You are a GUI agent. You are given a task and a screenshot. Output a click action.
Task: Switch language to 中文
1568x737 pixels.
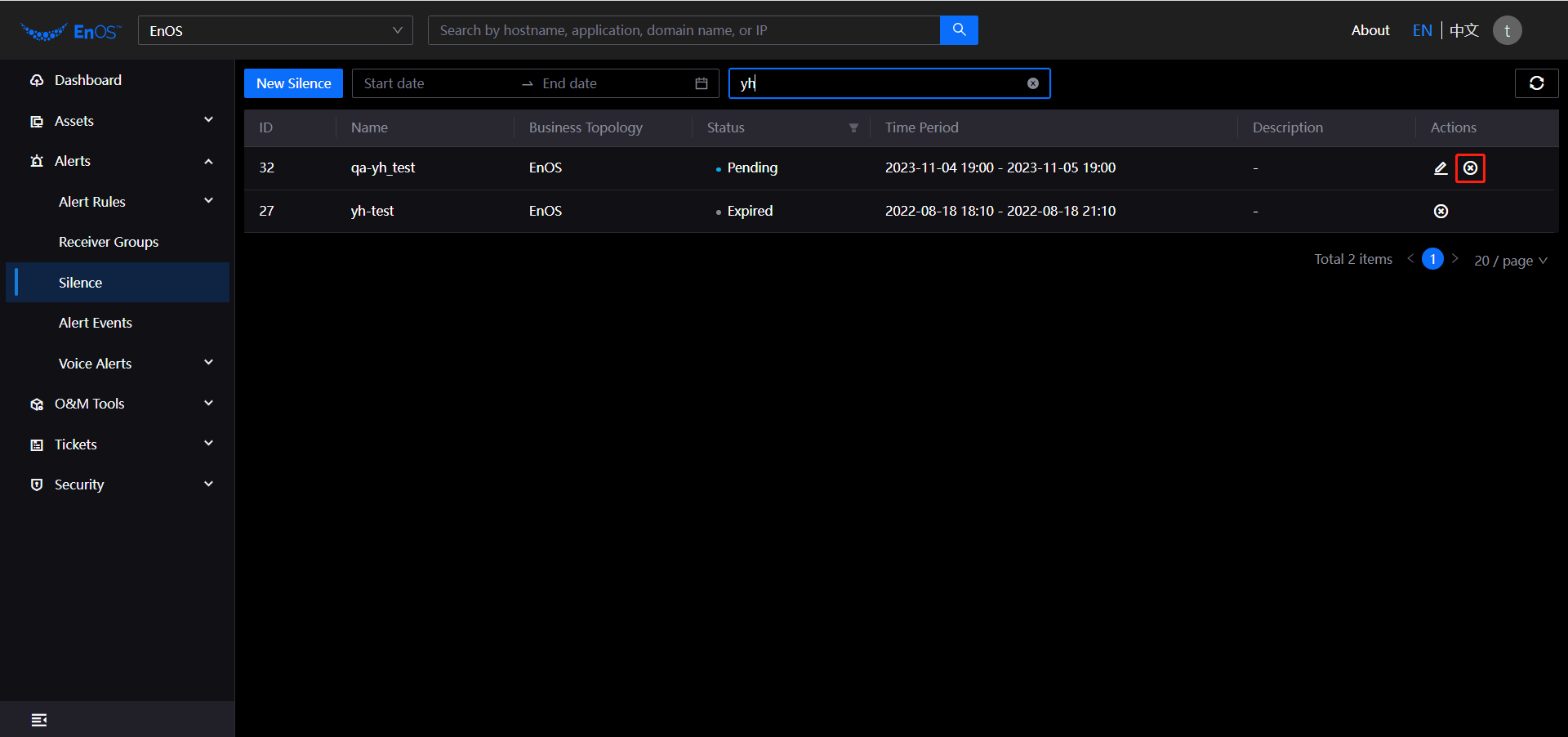1464,30
